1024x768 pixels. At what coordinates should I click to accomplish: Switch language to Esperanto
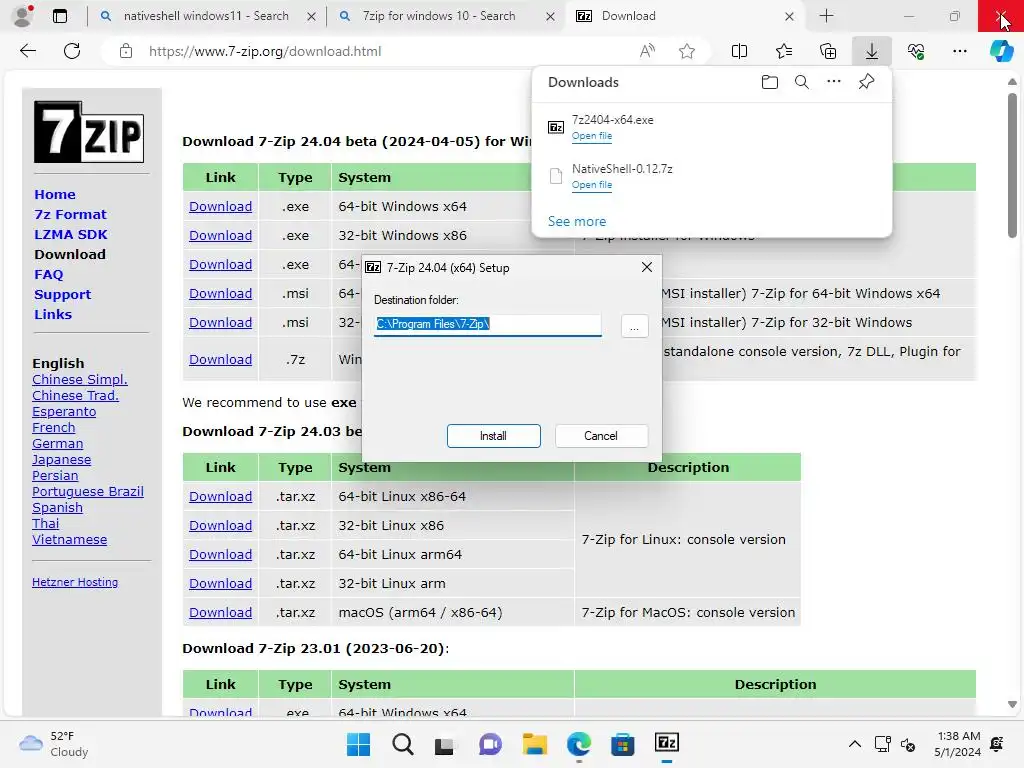pyautogui.click(x=64, y=411)
